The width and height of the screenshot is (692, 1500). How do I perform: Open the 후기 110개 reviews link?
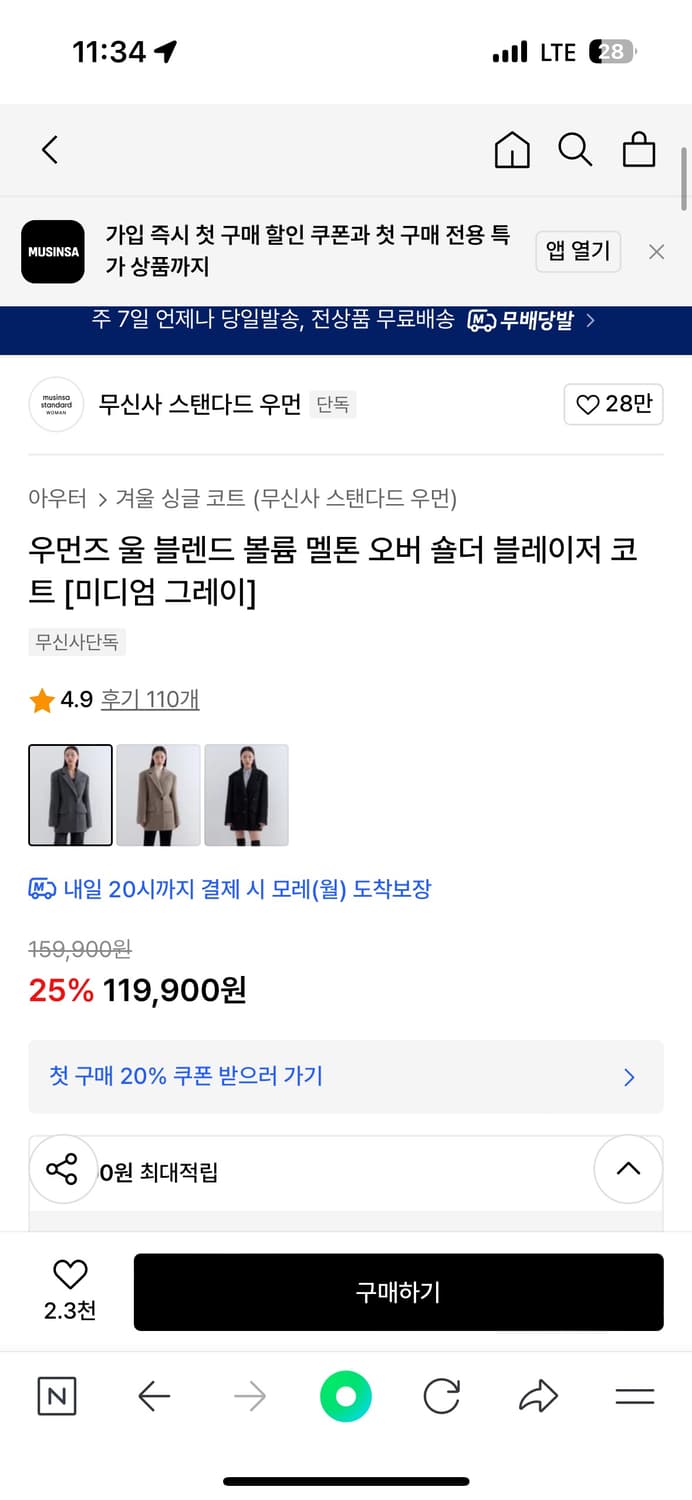pos(150,700)
